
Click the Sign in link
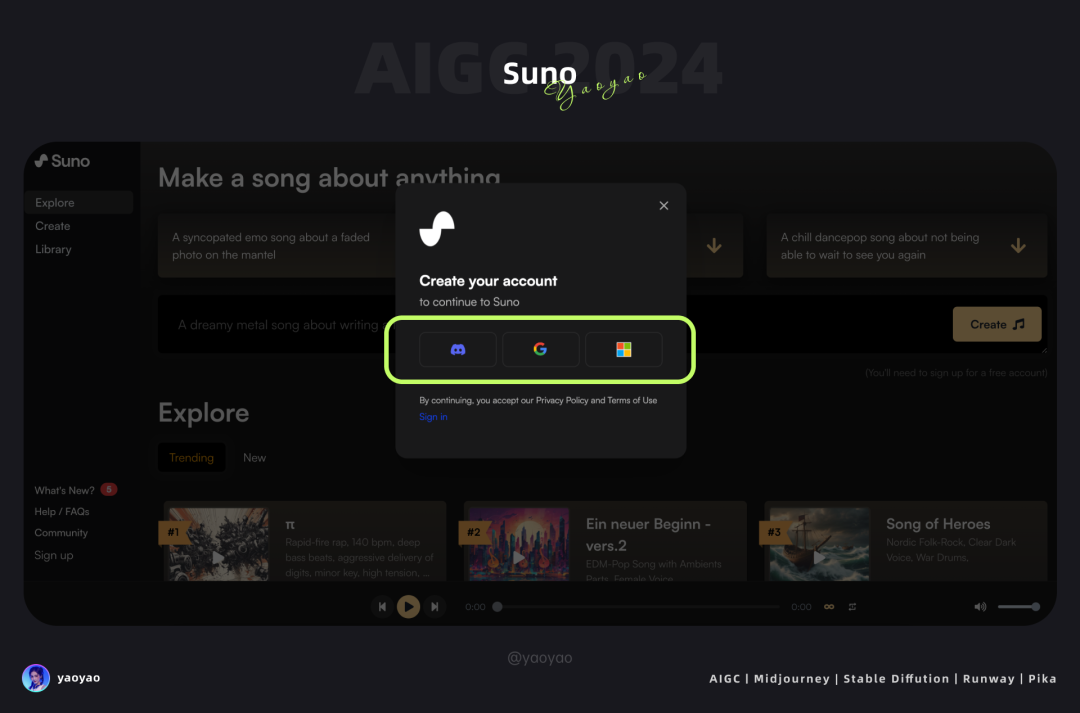point(433,417)
